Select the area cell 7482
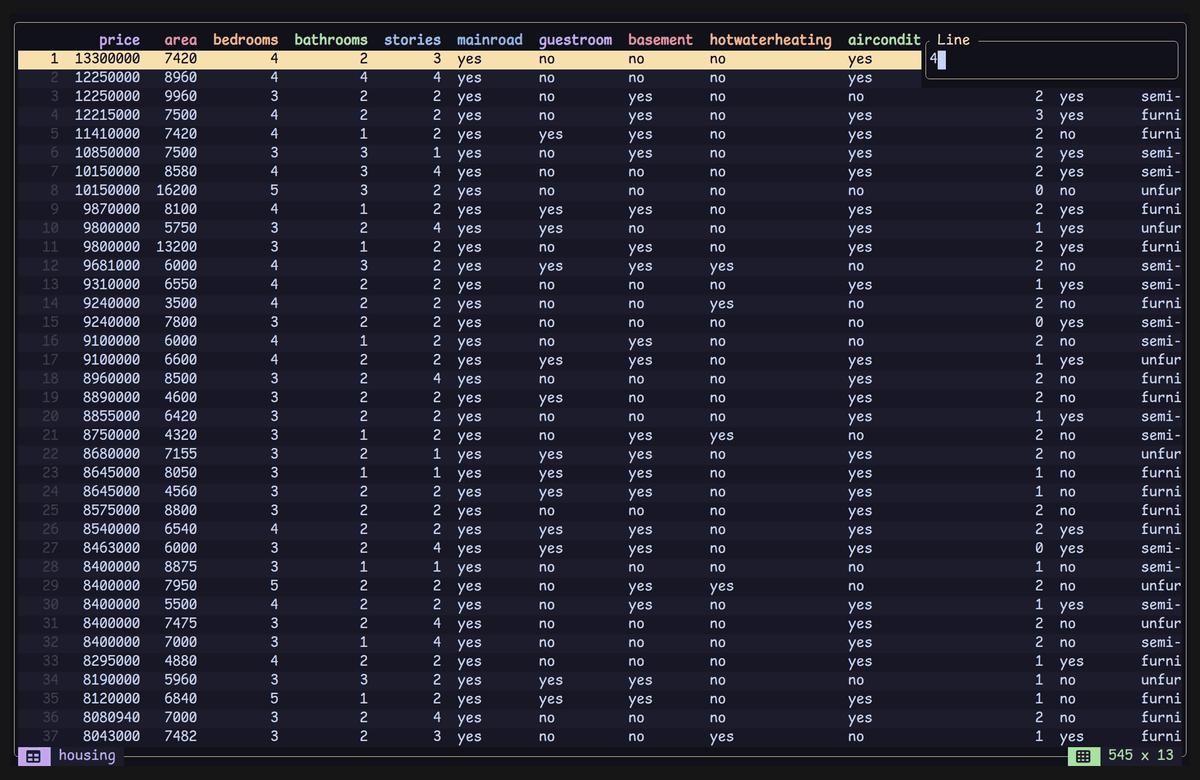The height and width of the screenshot is (780, 1200). (x=181, y=737)
